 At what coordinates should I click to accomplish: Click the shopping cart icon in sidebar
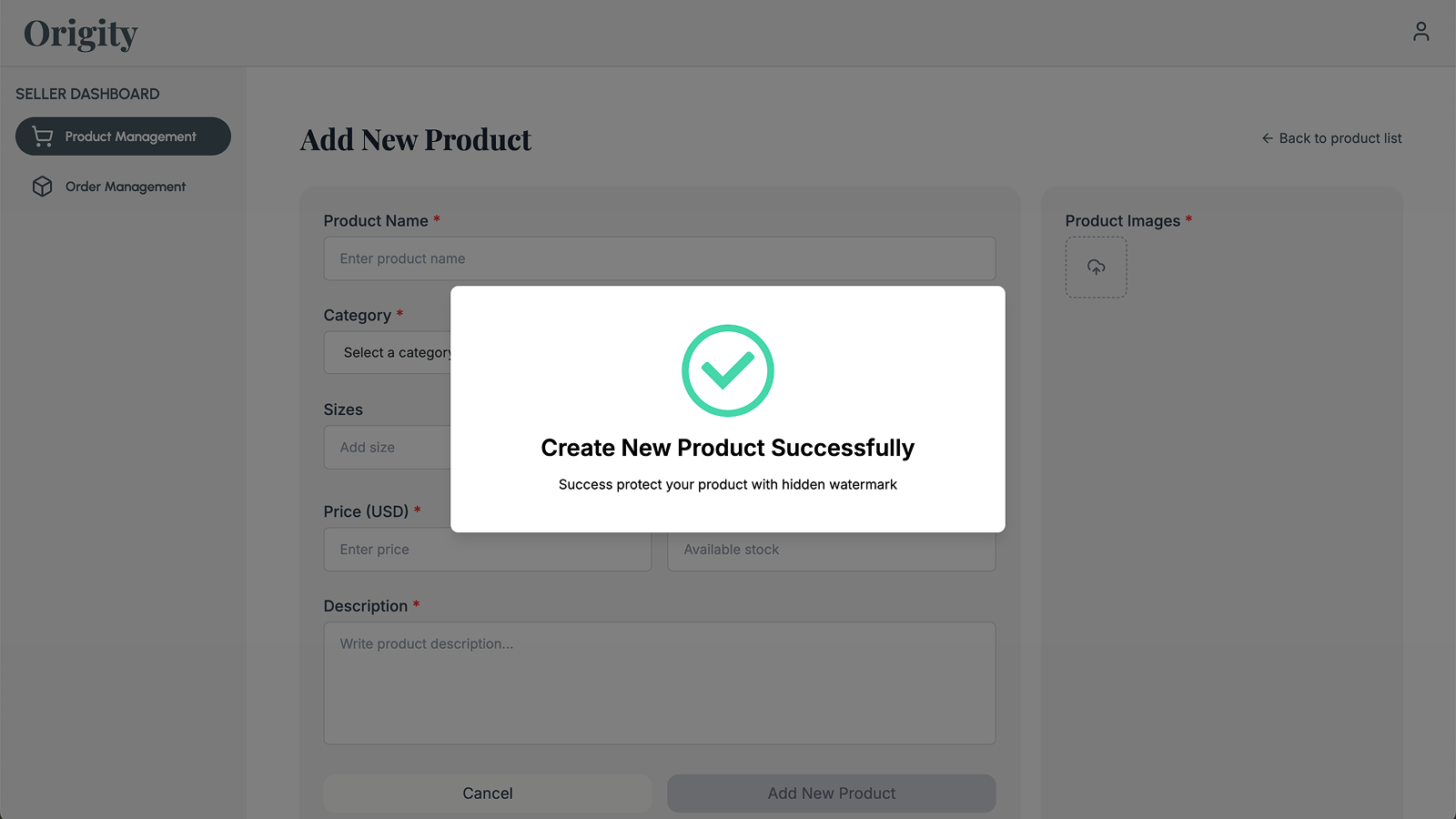coord(43,136)
